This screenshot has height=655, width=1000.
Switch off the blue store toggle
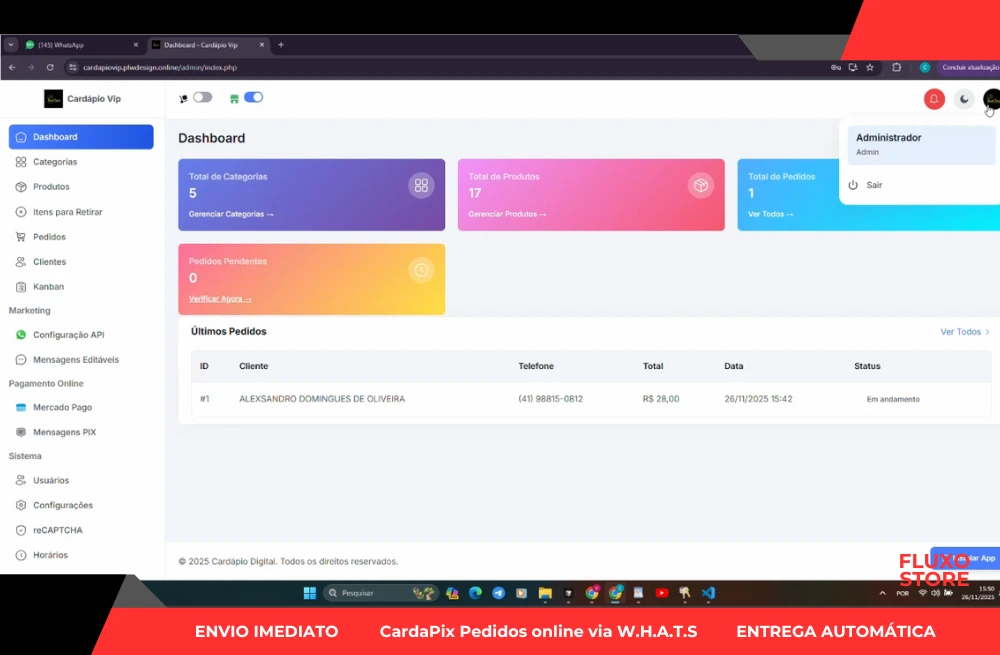(x=253, y=97)
